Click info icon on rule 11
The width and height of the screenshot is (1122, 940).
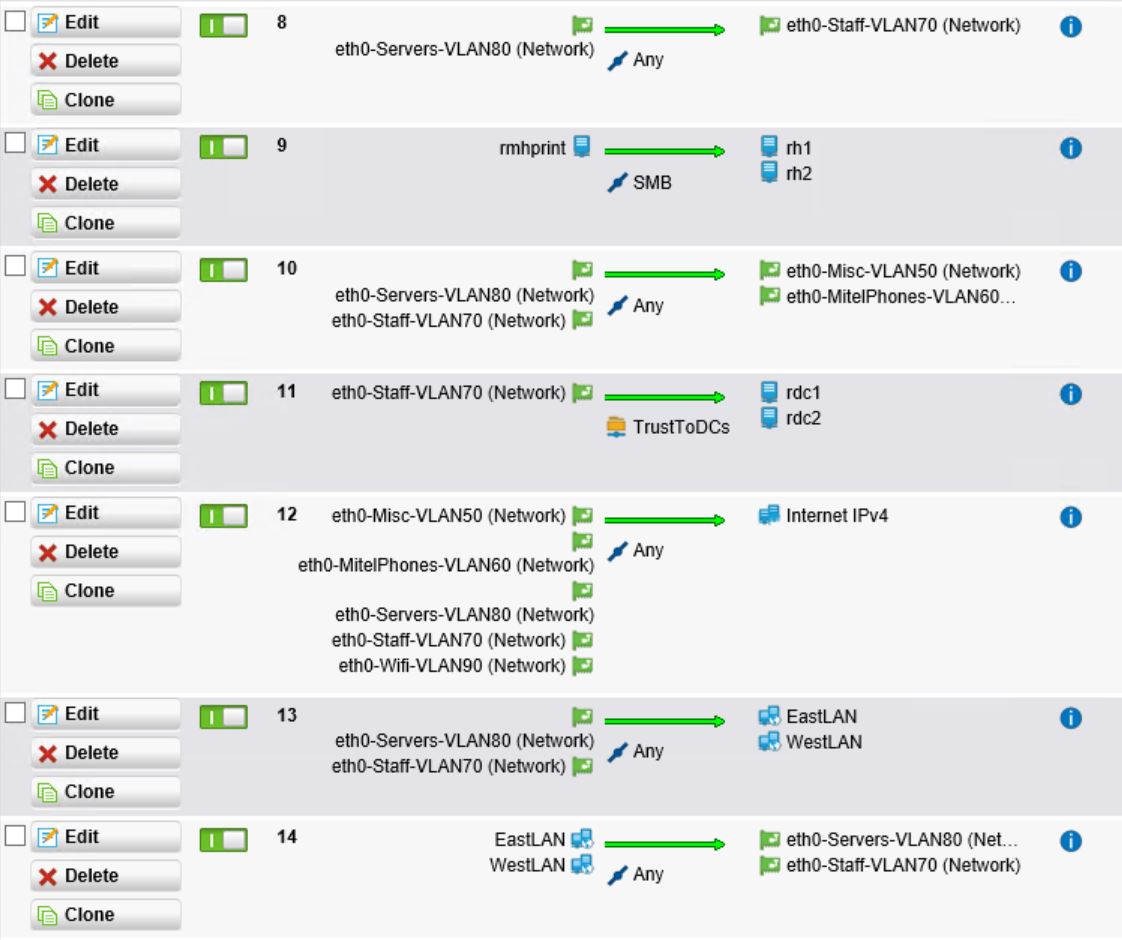(1070, 394)
